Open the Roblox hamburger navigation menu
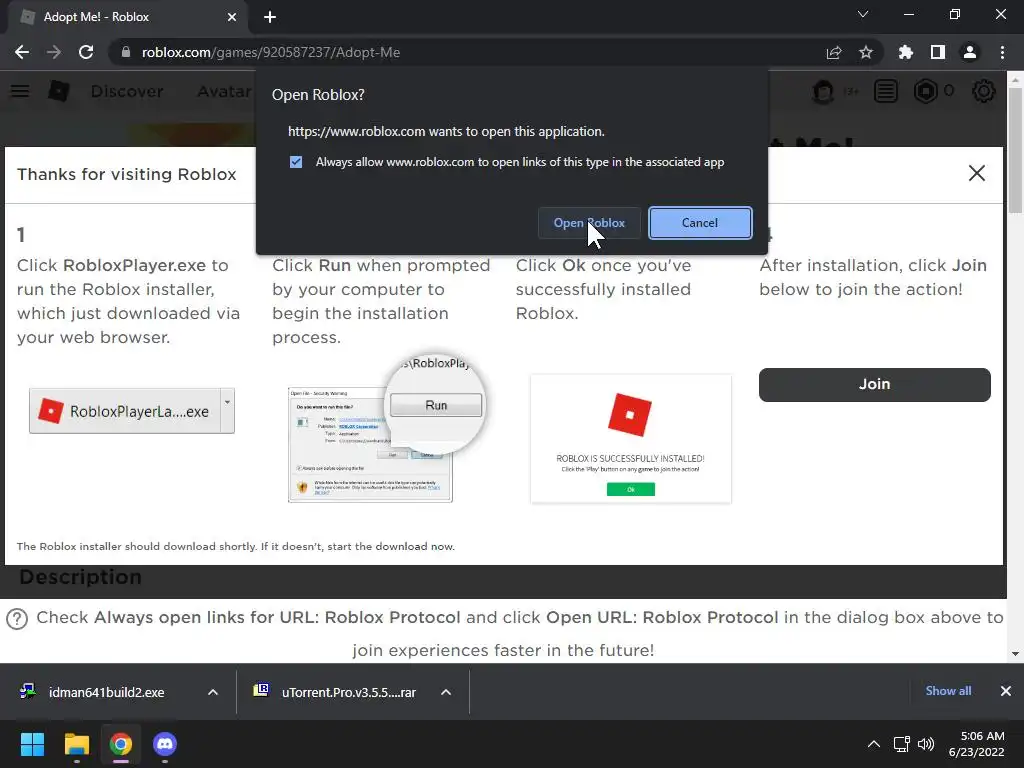The width and height of the screenshot is (1024, 768). click(20, 91)
